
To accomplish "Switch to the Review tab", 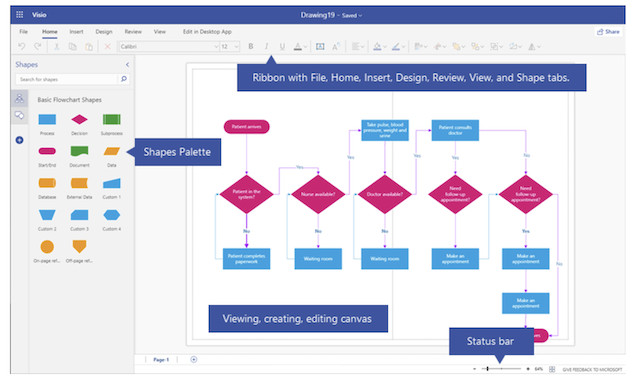I will point(133,32).
